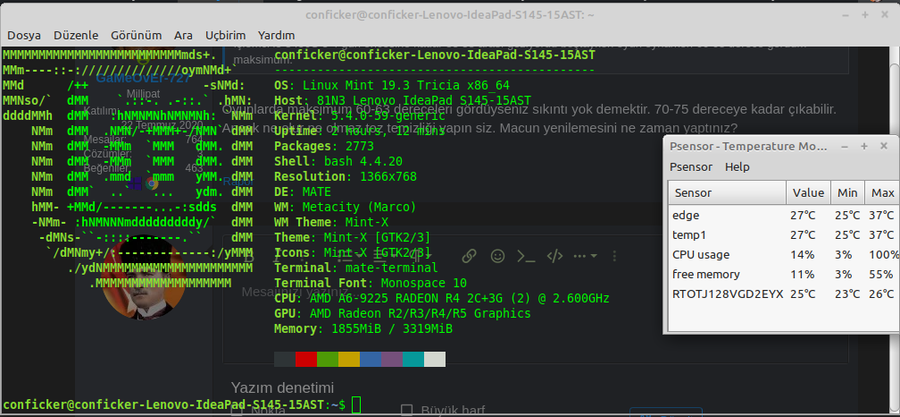Viewport: 900px width, 417px height.
Task: Click the blue color block in neofetch output
Action: pyautogui.click(x=371, y=359)
